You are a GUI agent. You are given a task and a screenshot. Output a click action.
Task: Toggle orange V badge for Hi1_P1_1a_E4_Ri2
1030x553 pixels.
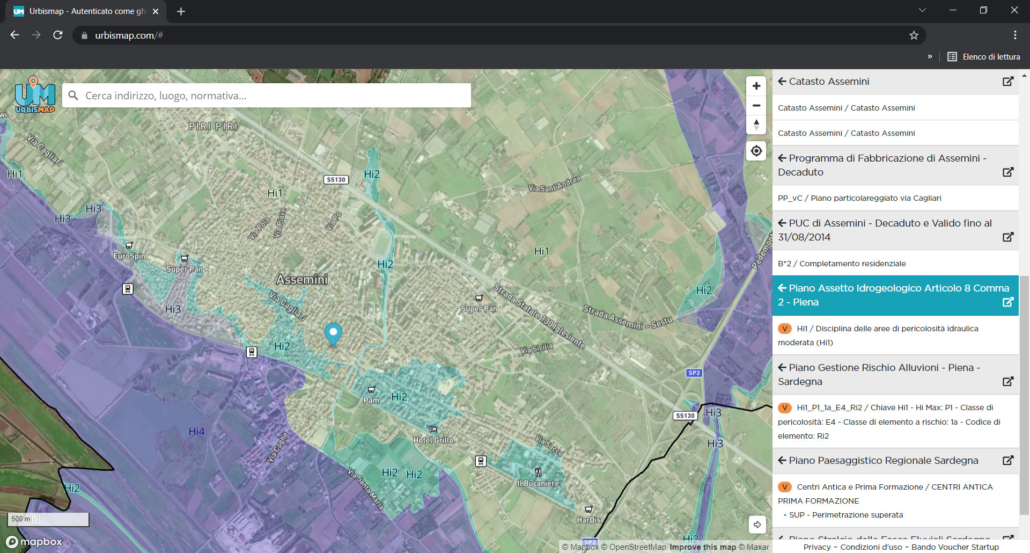[784, 407]
